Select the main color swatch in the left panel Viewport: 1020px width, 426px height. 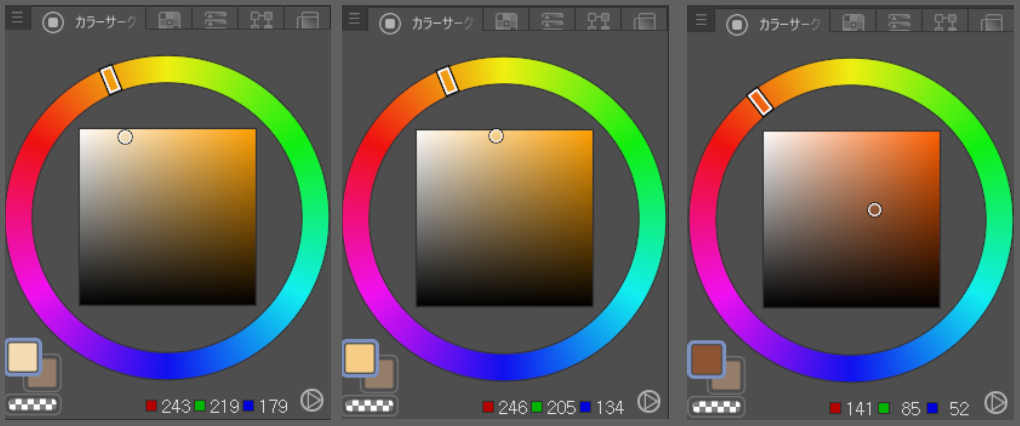23,357
